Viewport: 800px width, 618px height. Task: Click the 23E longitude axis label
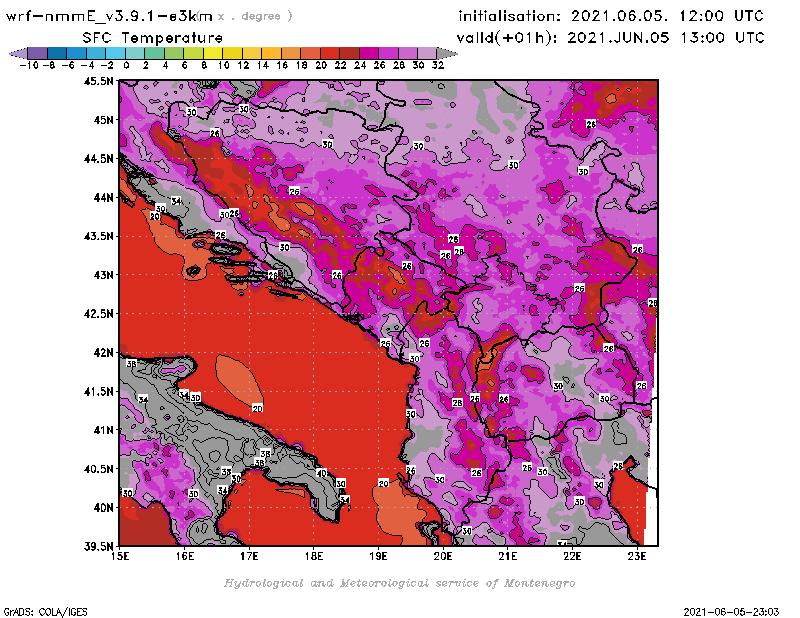pos(637,556)
